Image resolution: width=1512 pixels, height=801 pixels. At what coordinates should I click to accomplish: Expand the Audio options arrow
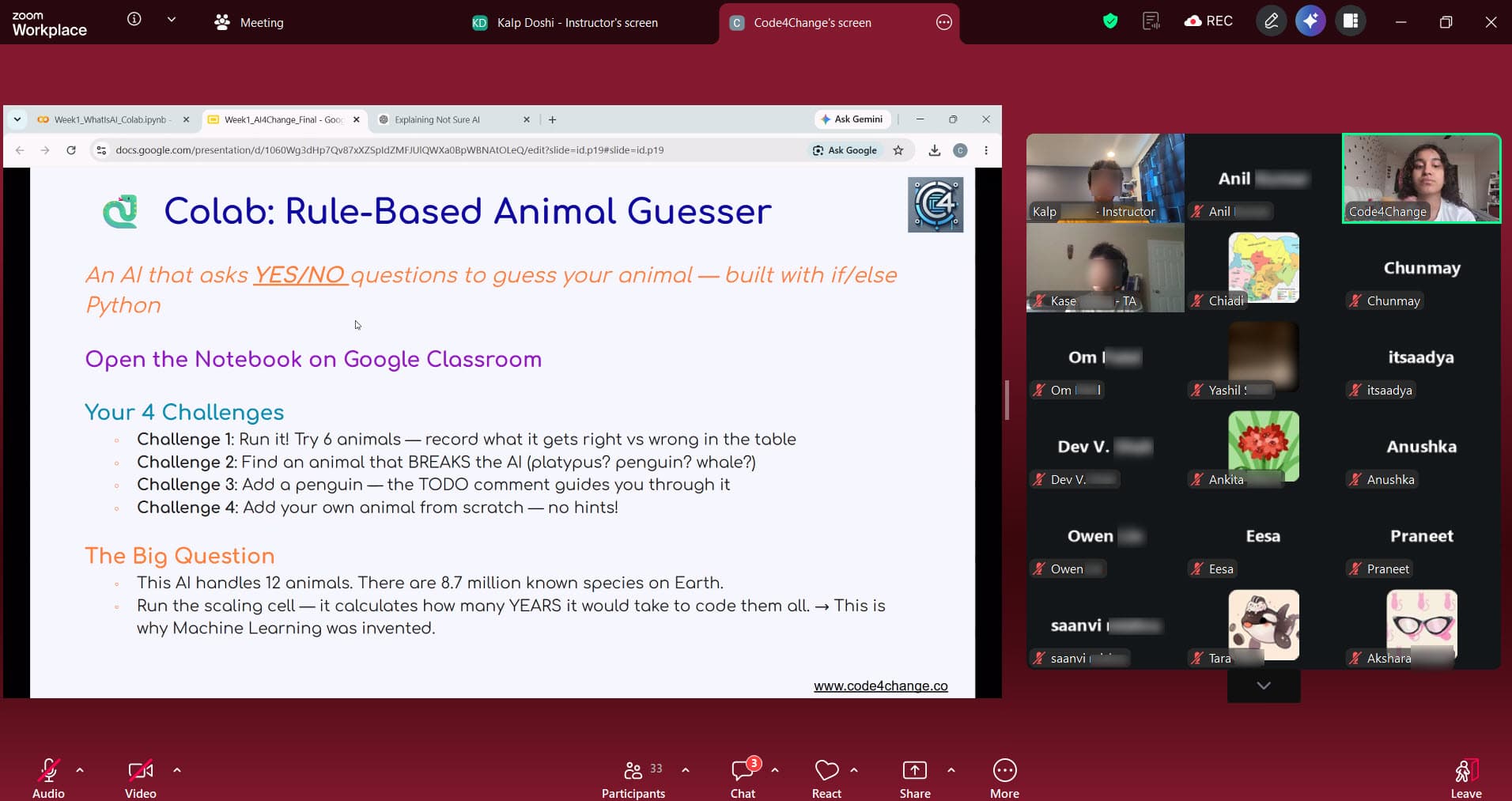(x=80, y=769)
